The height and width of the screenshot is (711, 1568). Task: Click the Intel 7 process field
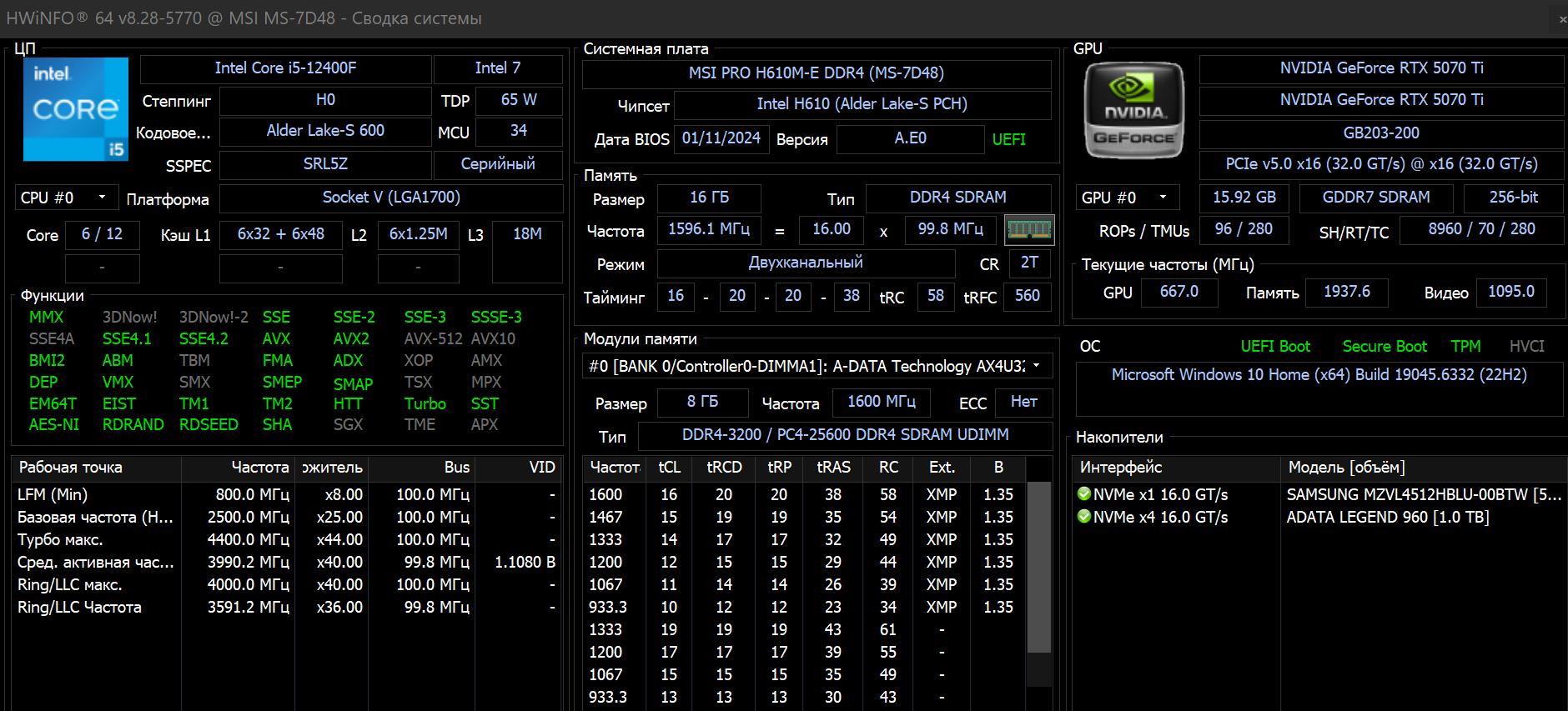[x=498, y=68]
